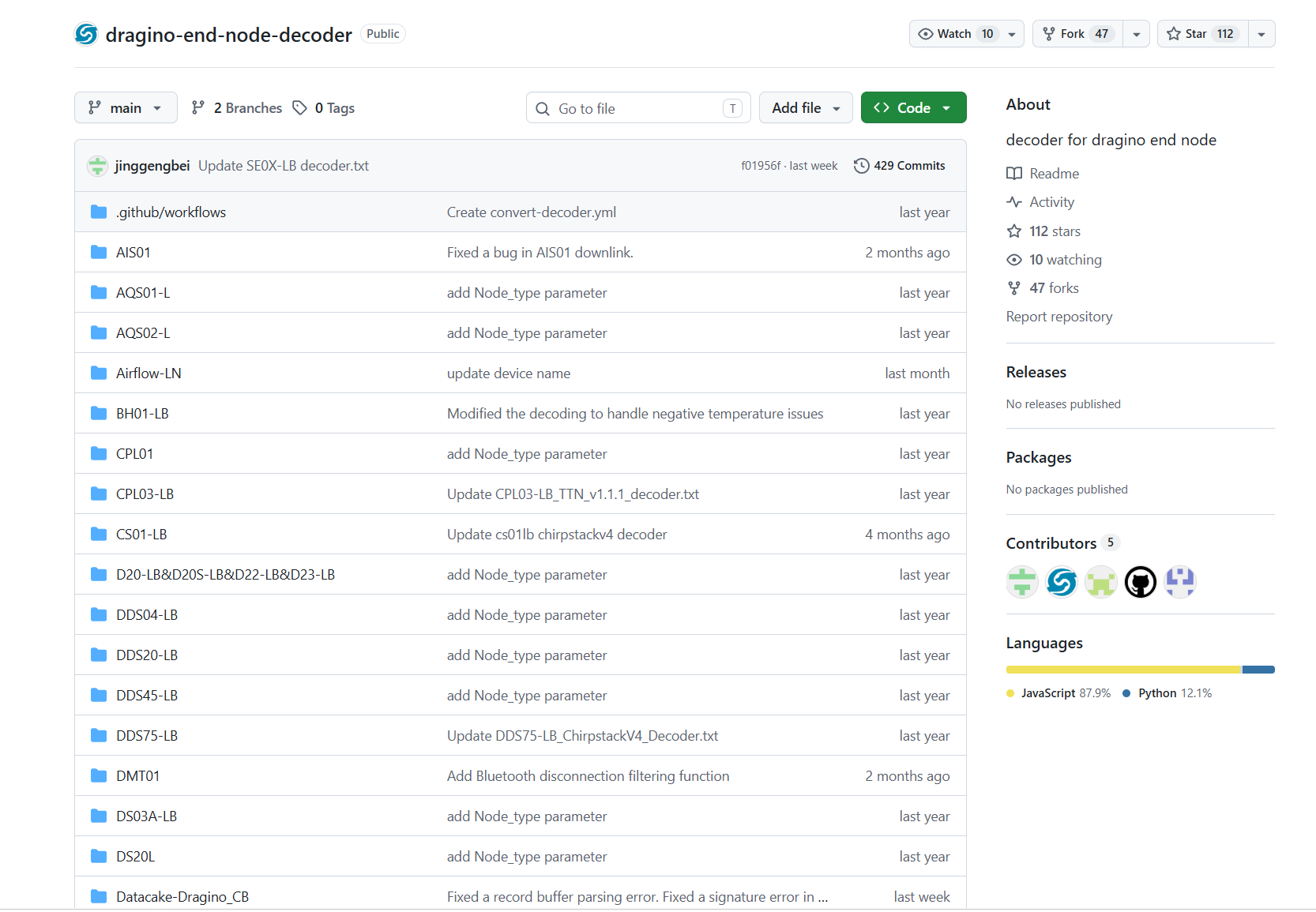Open the DS03A-LB folder name
Image resolution: width=1316 pixels, height=912 pixels.
pyautogui.click(x=146, y=816)
